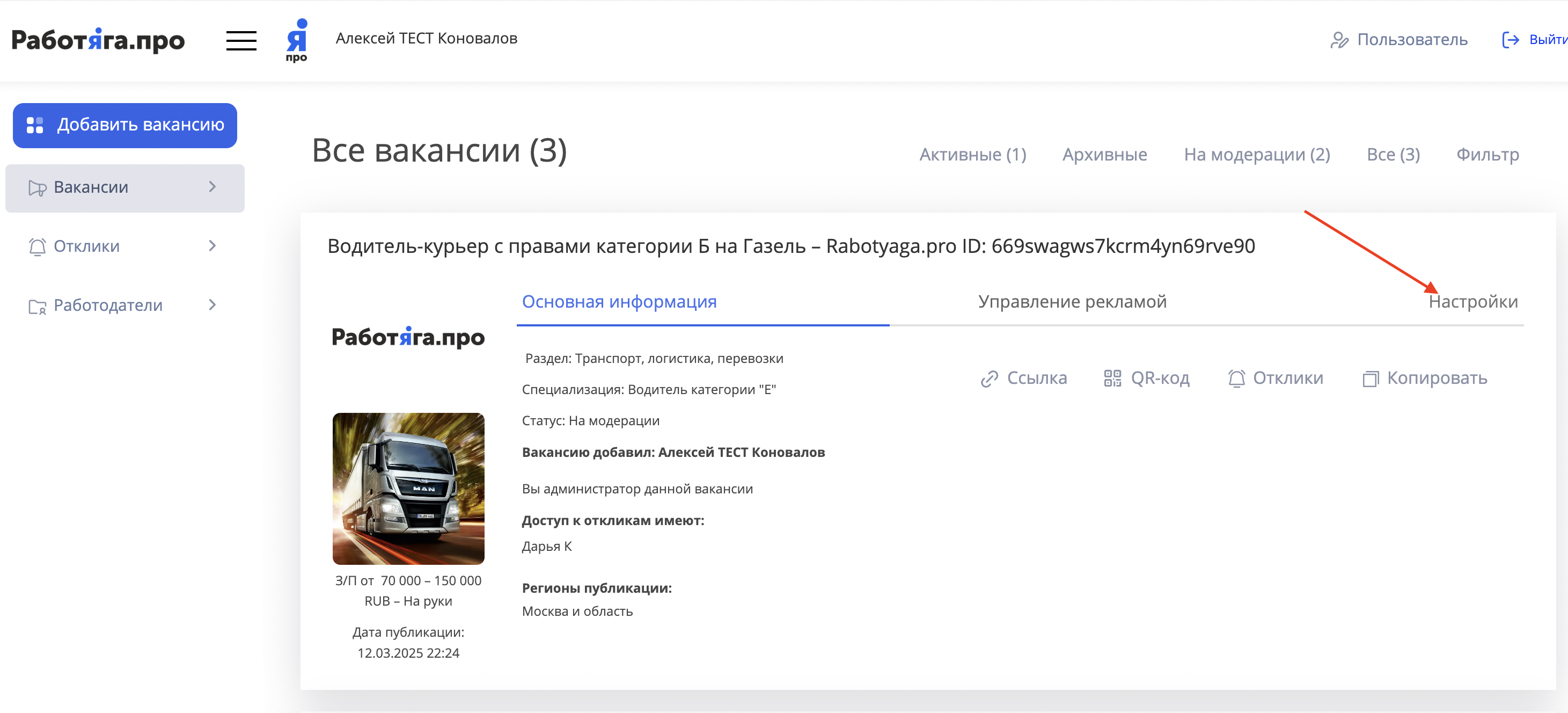Image resolution: width=1568 pixels, height=713 pixels.
Task: Click Раздел: Транспорт, логистика, перевозки
Action: (654, 359)
